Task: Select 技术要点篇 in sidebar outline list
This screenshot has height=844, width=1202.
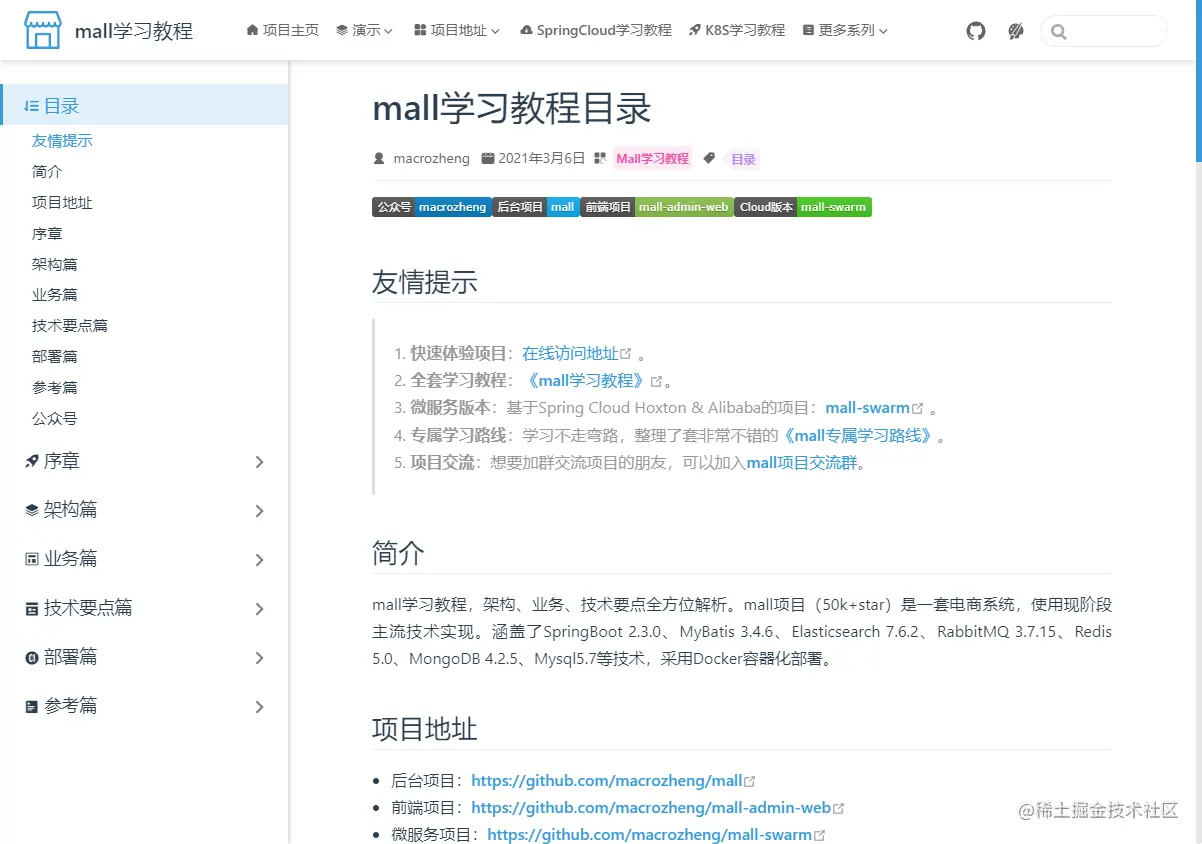Action: click(70, 326)
